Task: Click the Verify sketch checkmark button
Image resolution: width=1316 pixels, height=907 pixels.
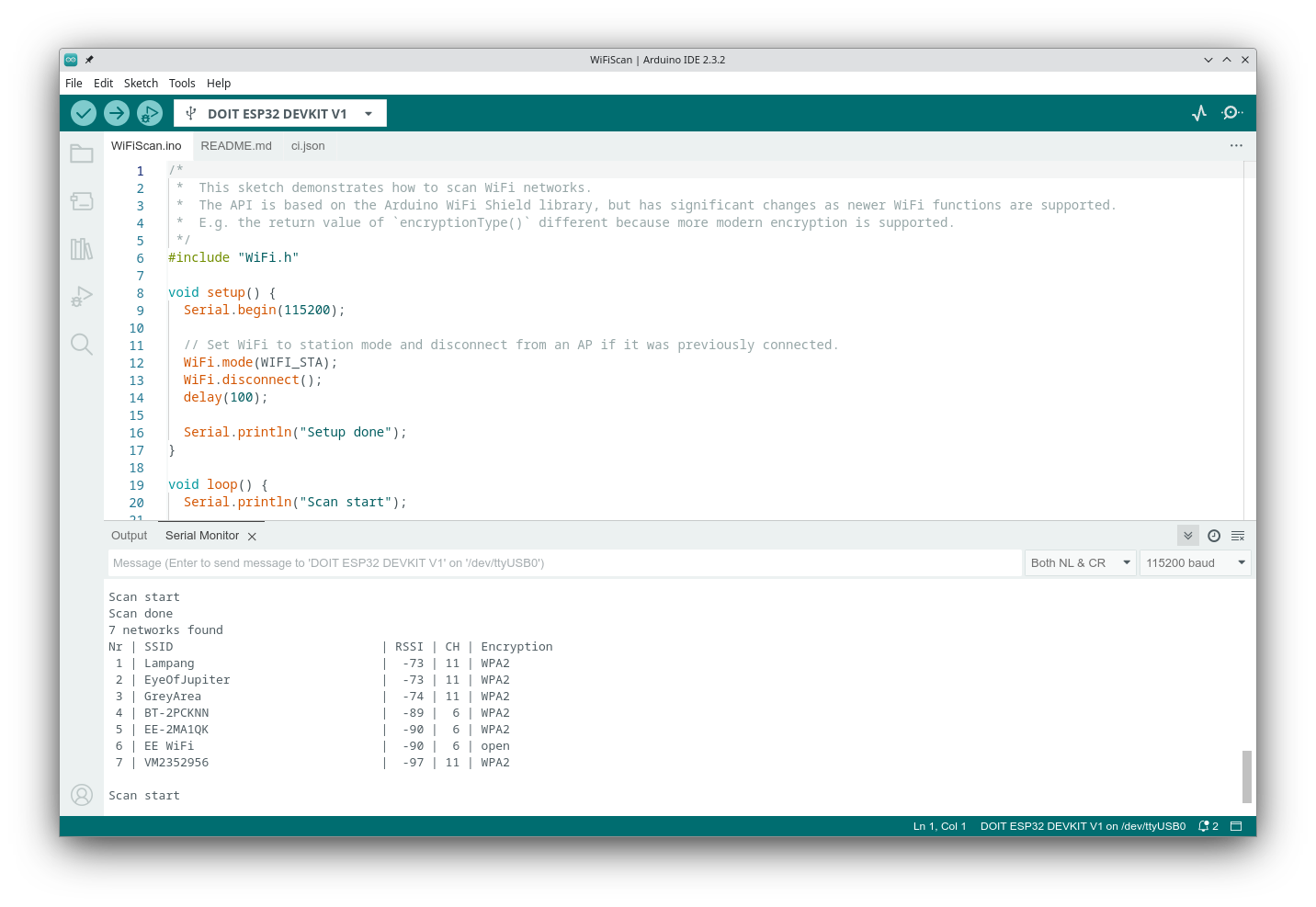Action: (x=84, y=113)
